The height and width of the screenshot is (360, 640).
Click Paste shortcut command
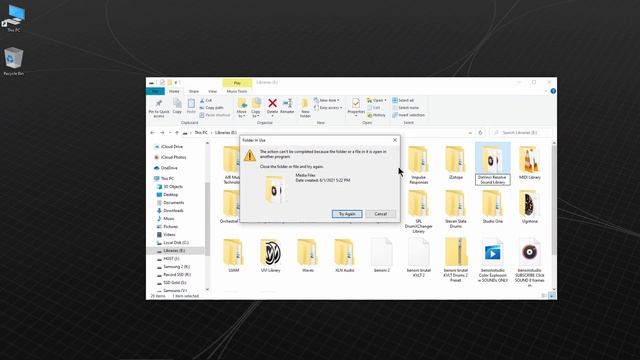pos(215,115)
